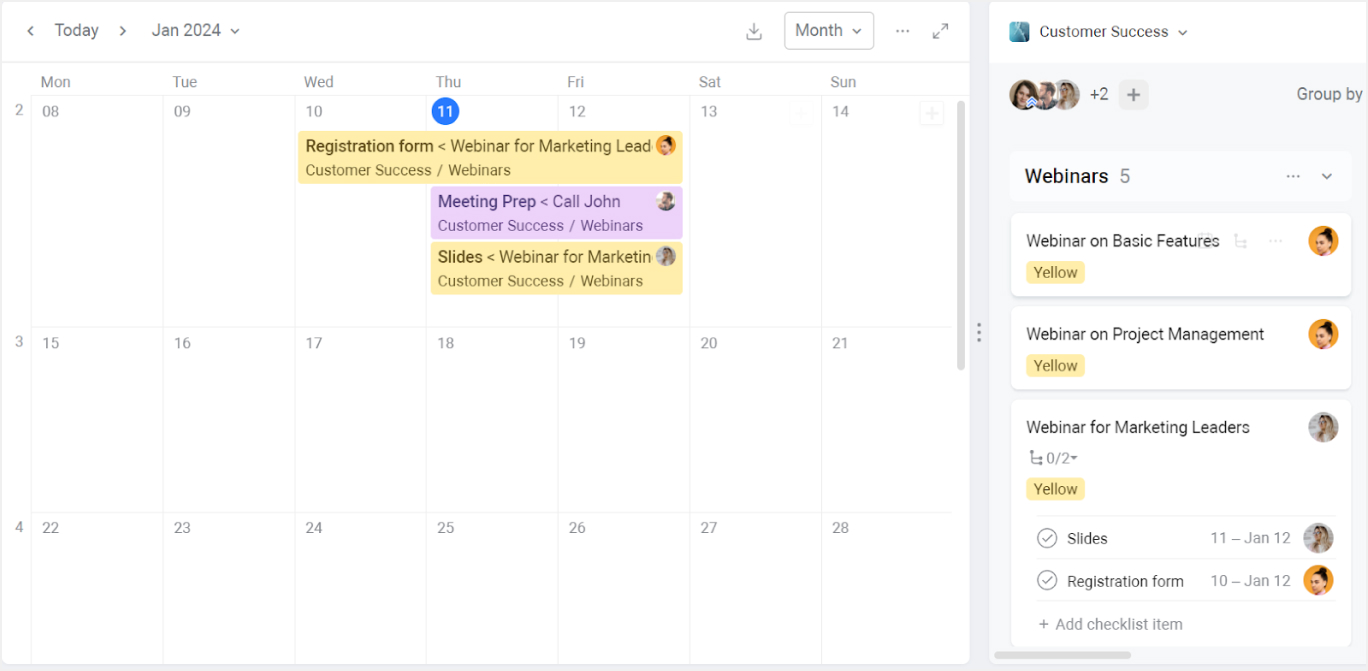This screenshot has width=1368, height=671.
Task: Mark Slides checklist item complete
Action: coord(1047,538)
